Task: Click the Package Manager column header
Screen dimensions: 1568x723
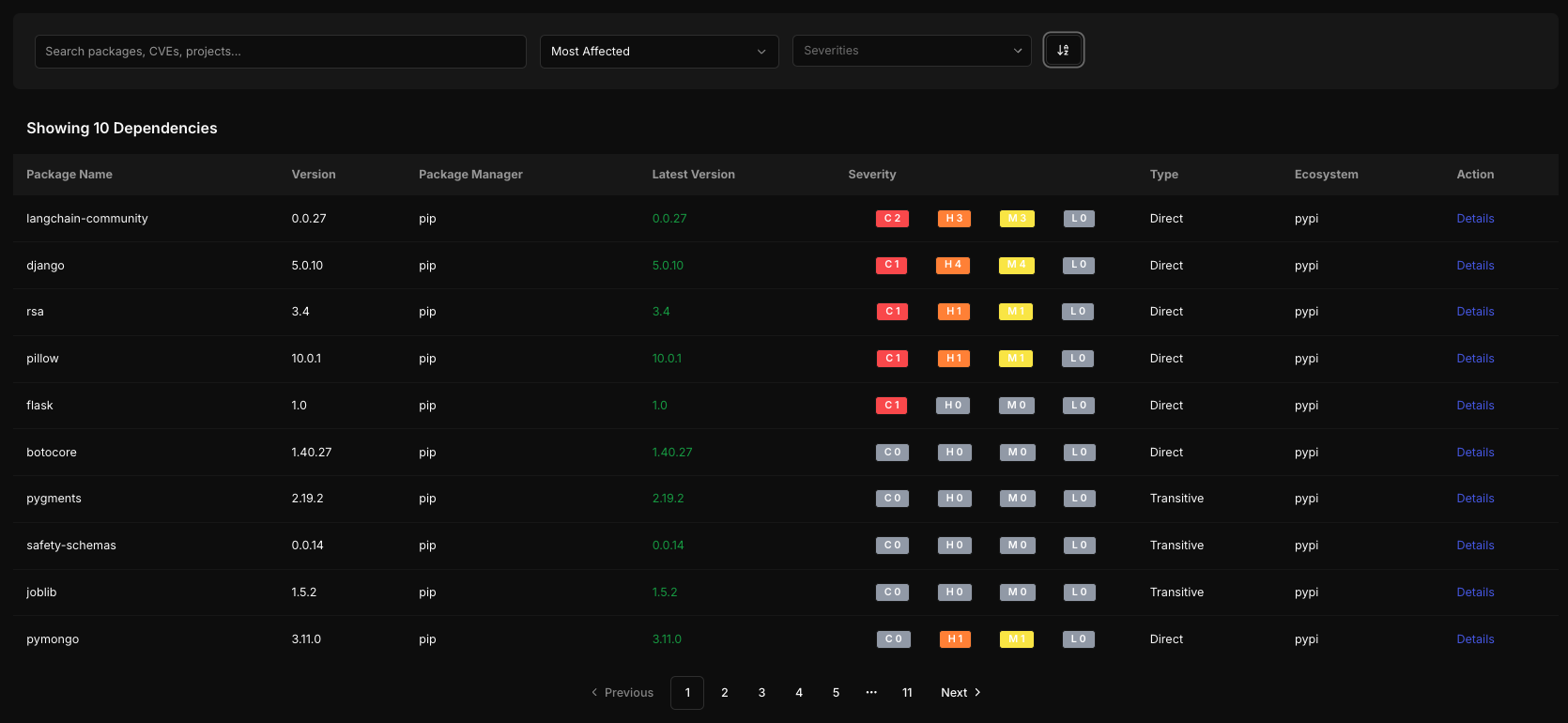Action: [470, 175]
